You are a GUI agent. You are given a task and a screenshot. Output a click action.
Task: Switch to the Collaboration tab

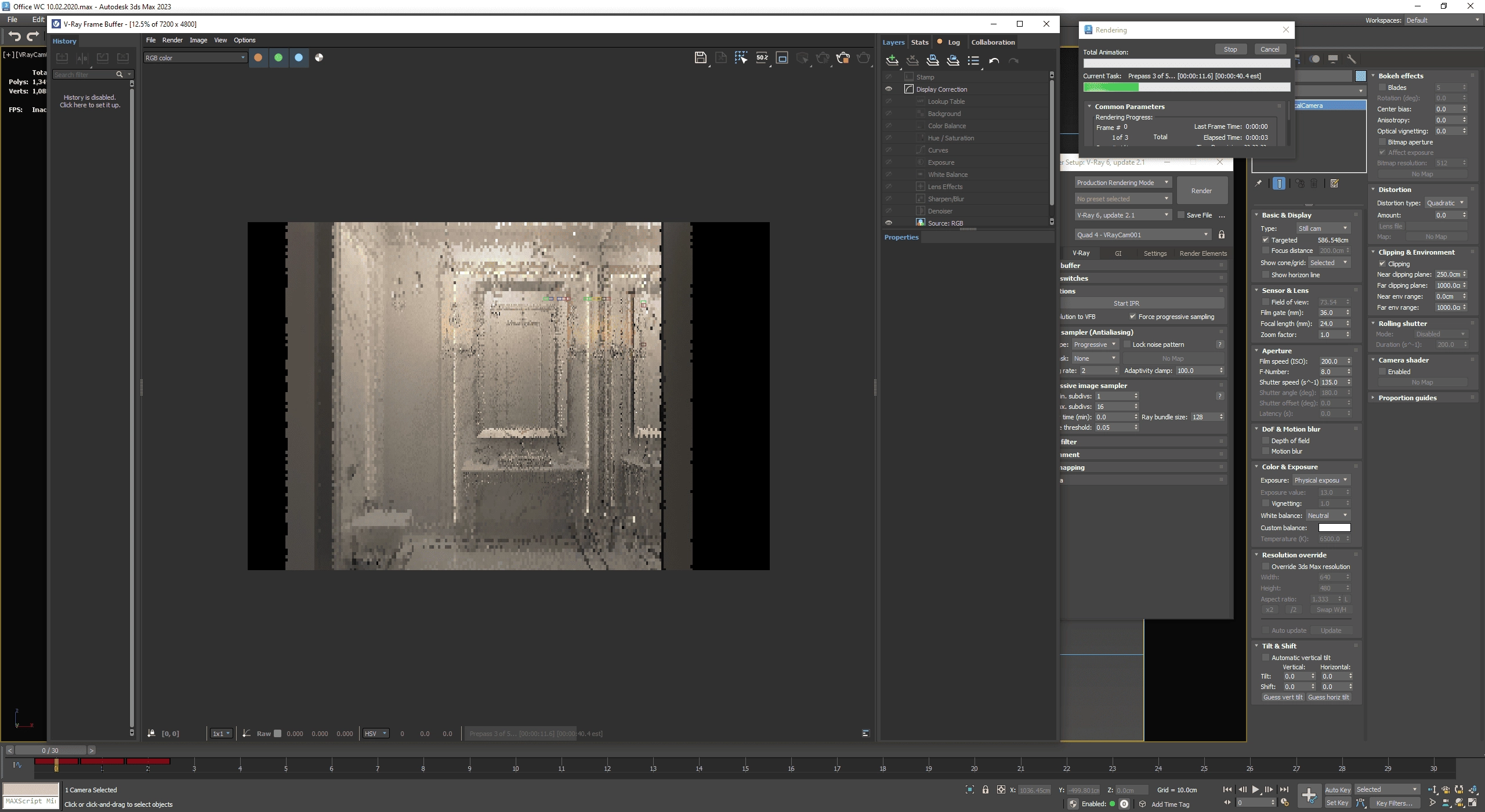993,42
